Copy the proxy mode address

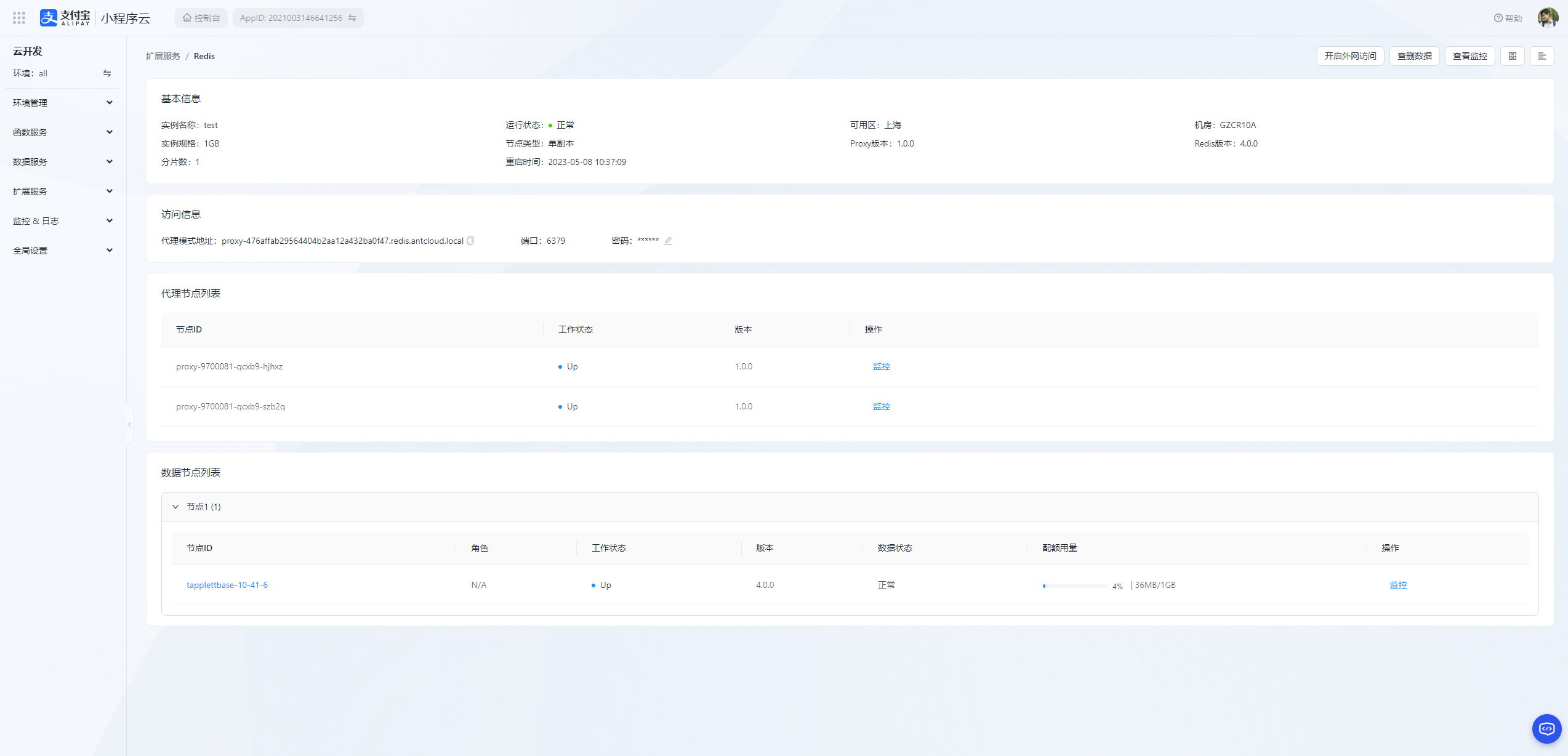tap(471, 241)
